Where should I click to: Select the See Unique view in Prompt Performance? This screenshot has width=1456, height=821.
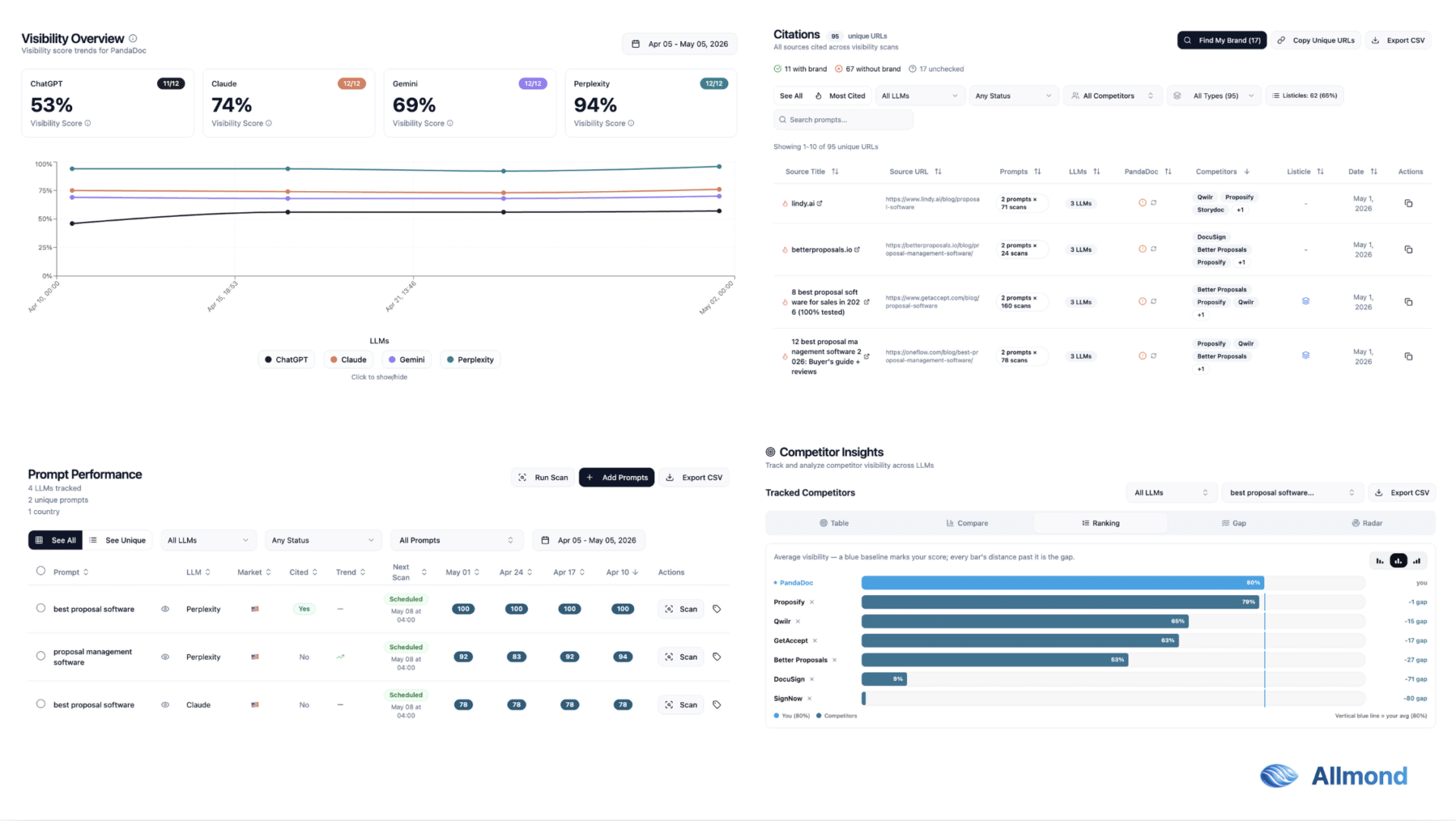click(x=118, y=541)
